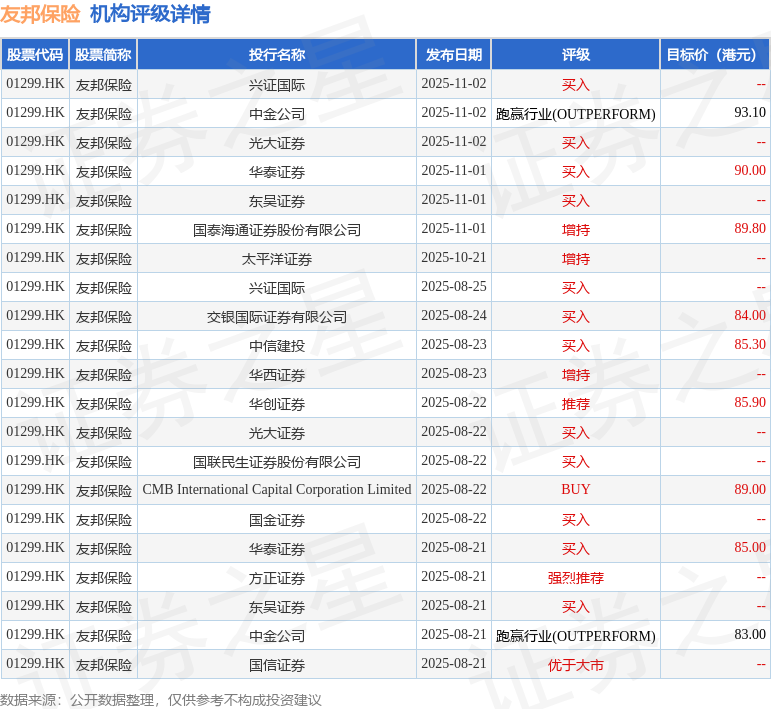Click target price 89.80
771x709 pixels.
click(750, 229)
